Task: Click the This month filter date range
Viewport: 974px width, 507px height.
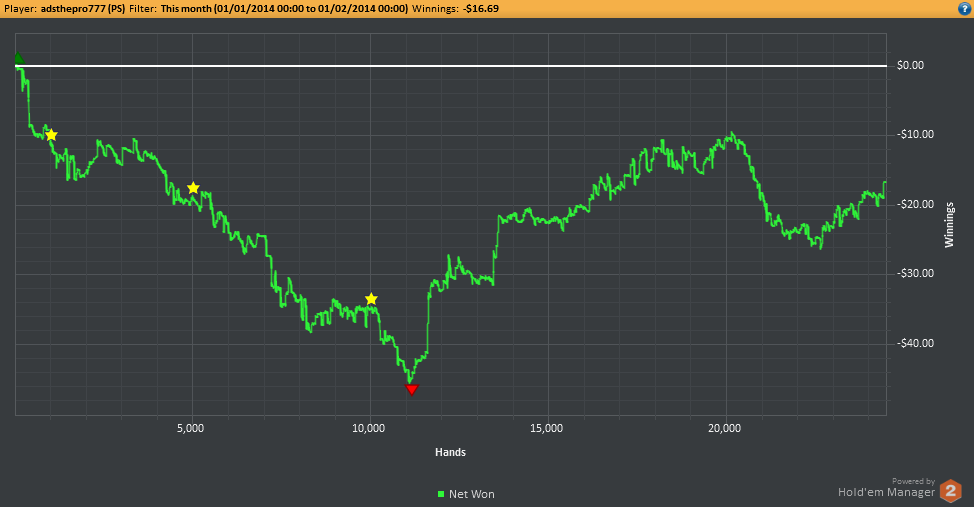Action: click(x=284, y=9)
